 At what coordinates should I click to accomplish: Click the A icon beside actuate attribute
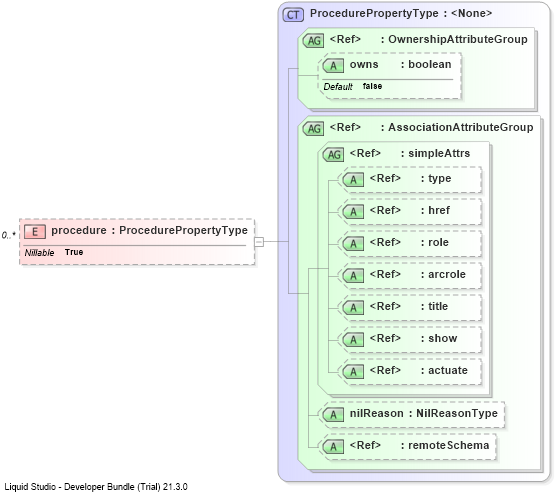click(x=353, y=372)
